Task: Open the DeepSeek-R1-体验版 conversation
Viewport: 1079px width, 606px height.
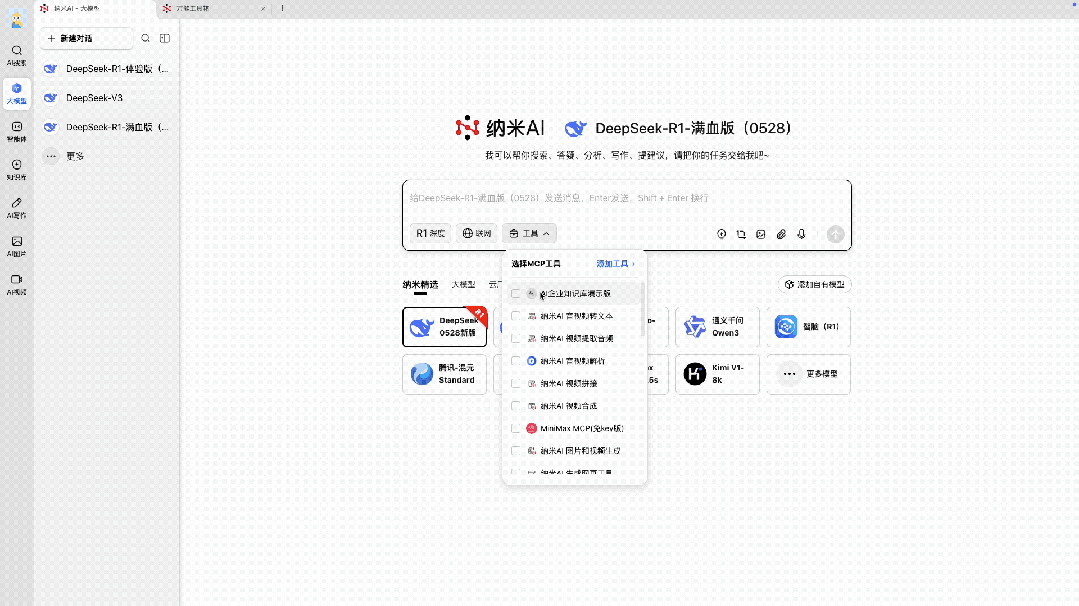Action: pos(107,69)
